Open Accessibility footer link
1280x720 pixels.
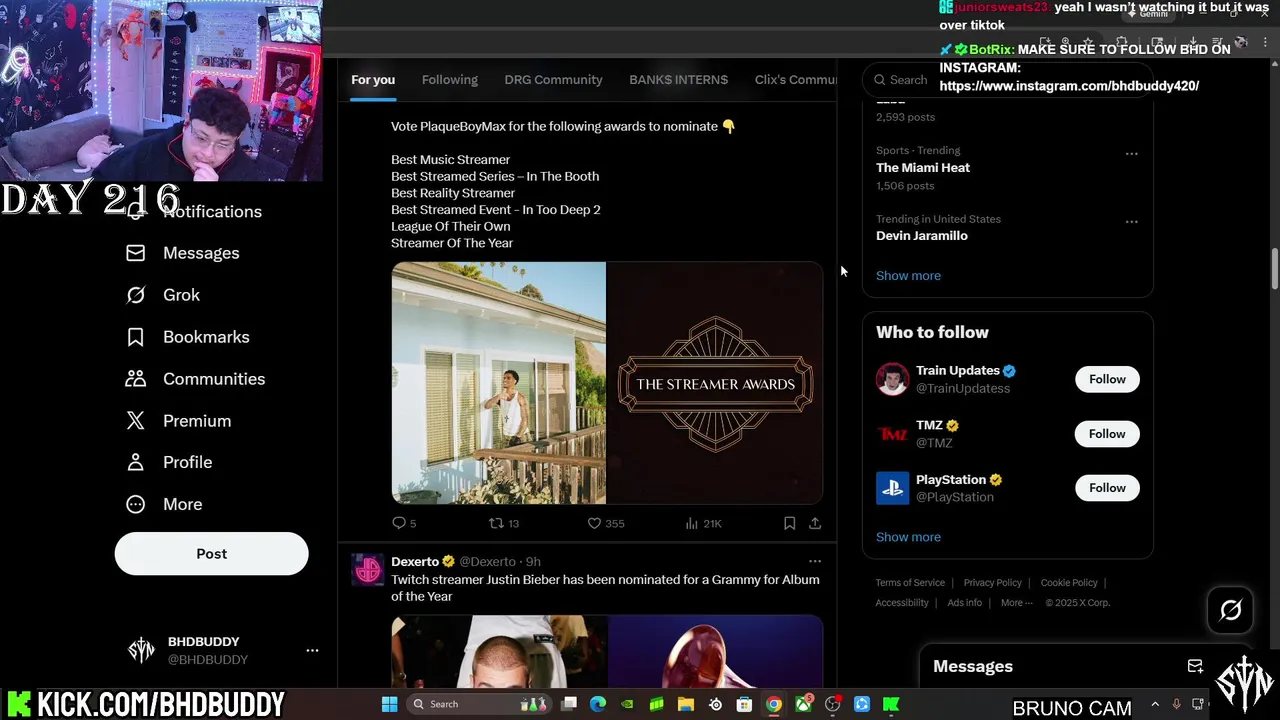(902, 603)
